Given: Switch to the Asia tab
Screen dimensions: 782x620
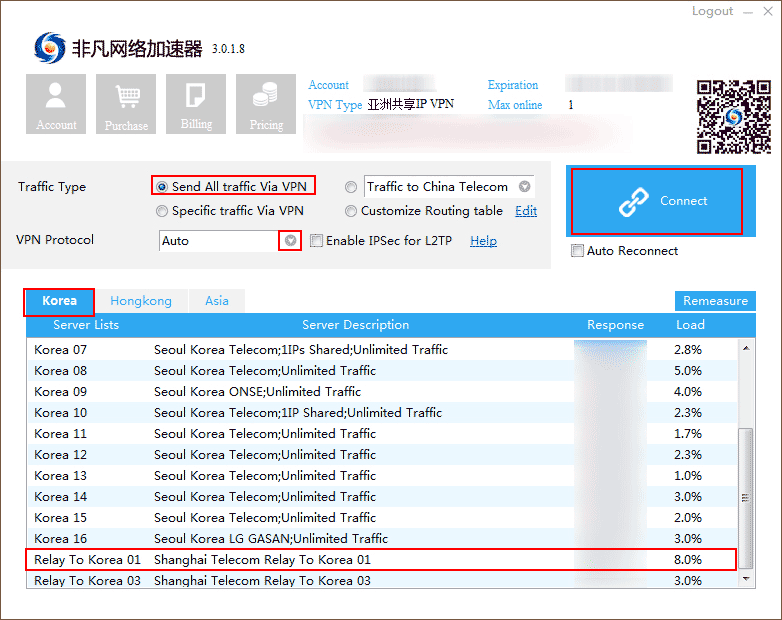Looking at the screenshot, I should point(217,301).
